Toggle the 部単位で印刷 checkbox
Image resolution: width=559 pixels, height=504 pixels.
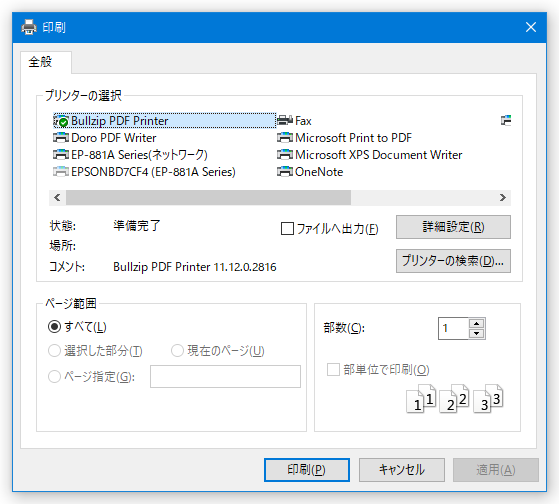(333, 370)
